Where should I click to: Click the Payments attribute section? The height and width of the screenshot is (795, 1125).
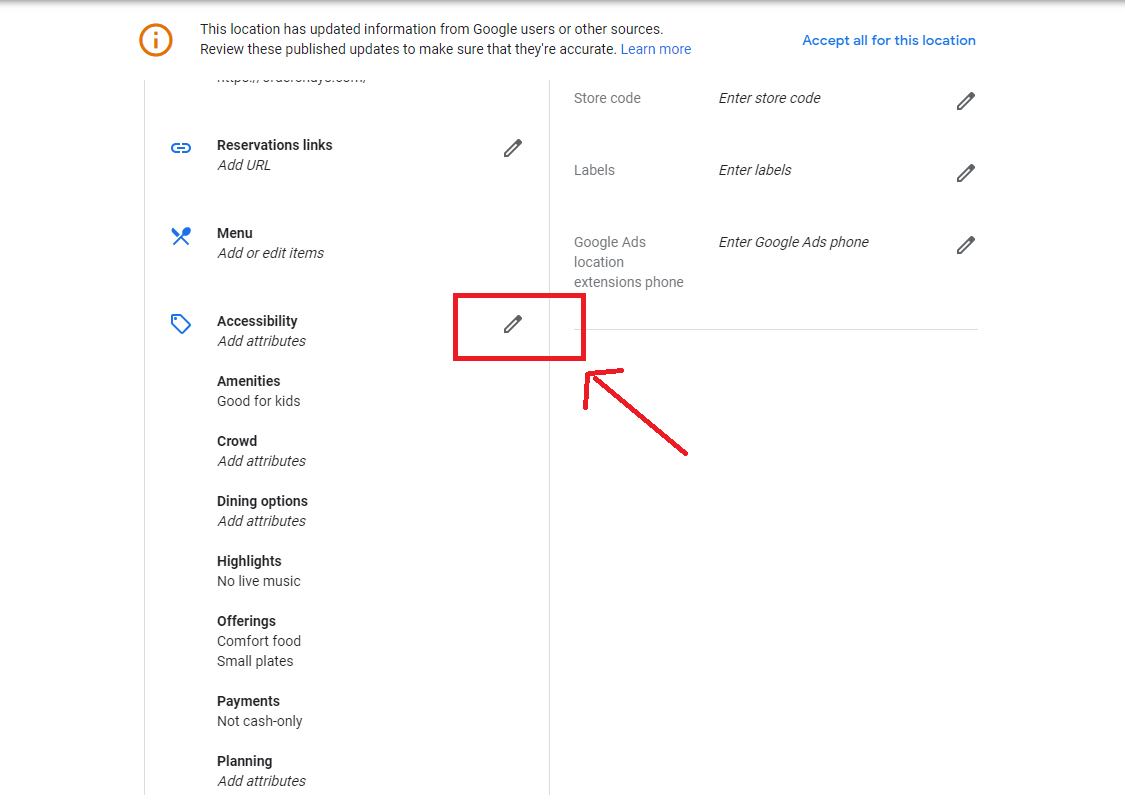[x=248, y=701]
